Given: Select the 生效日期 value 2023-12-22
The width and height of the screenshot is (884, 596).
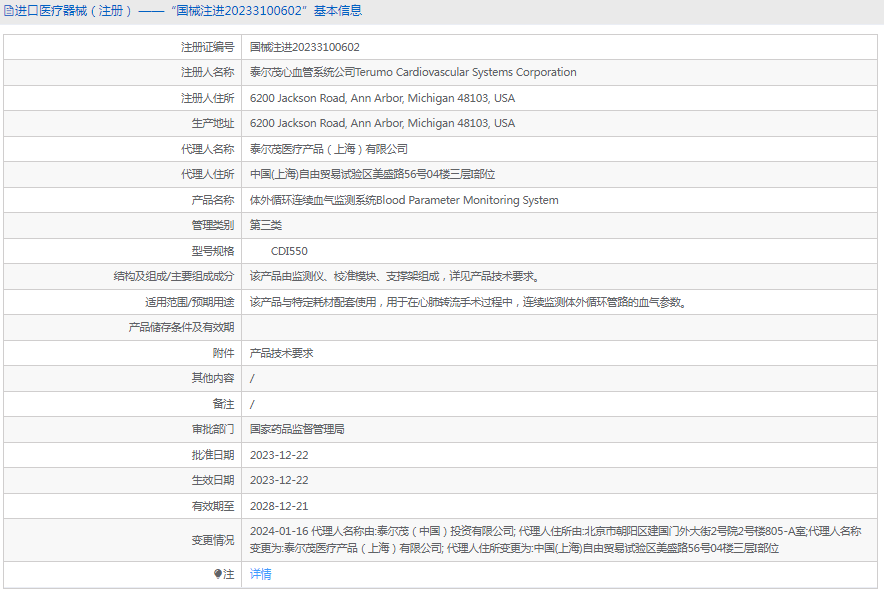Looking at the screenshot, I should click(279, 480).
